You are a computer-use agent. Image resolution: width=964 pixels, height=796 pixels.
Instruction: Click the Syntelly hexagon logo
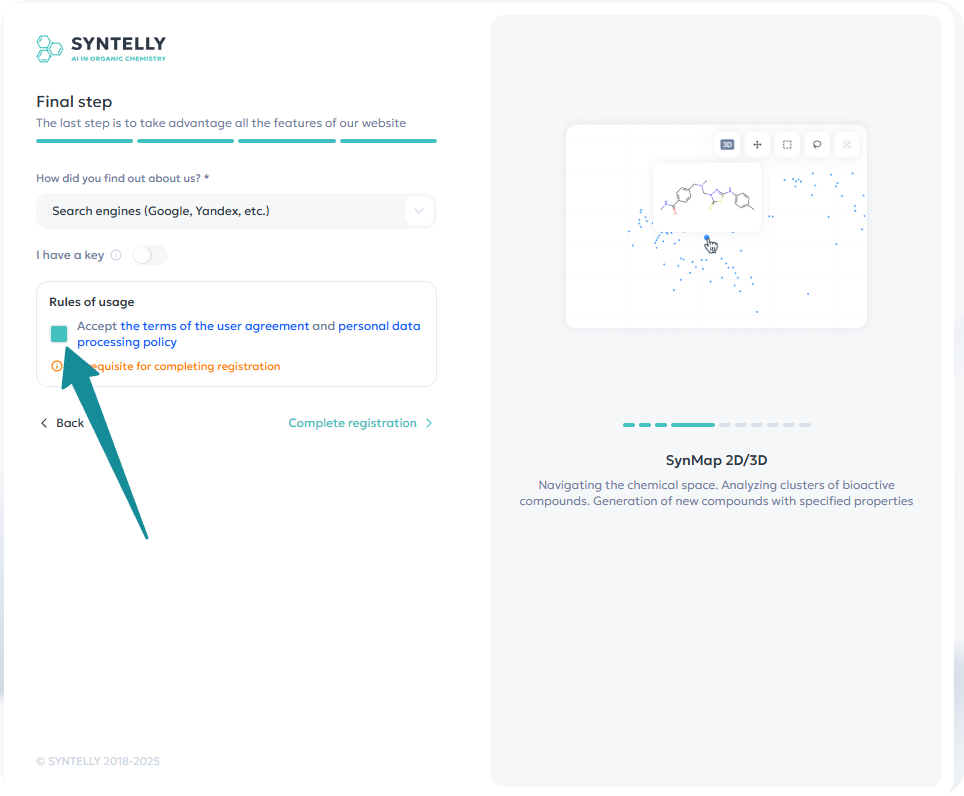click(x=49, y=48)
